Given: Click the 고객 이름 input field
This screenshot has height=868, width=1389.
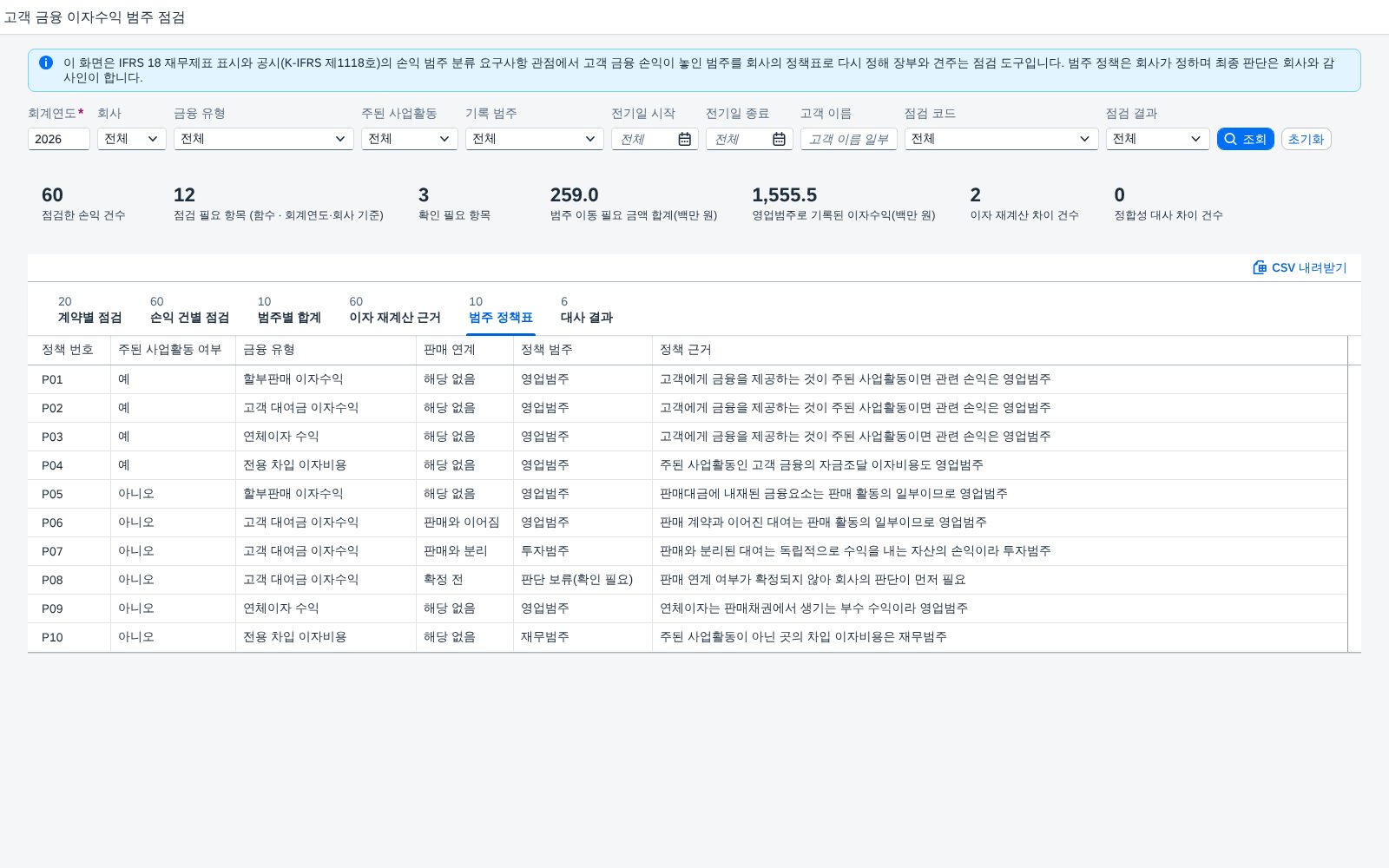Looking at the screenshot, I should tap(848, 139).
